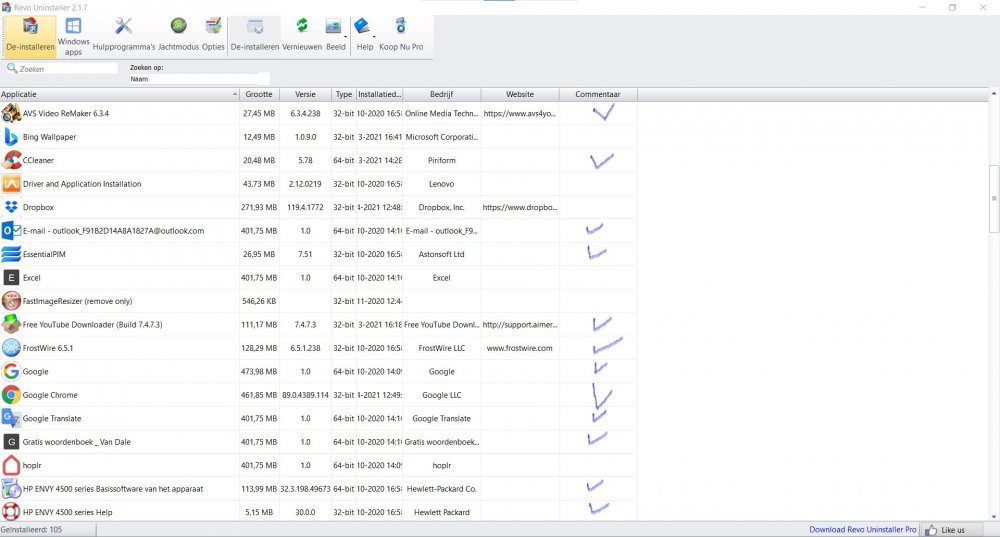This screenshot has height=537, width=1000.
Task: Select the Lenovo Driver and Application Installation icon
Action: pos(11,184)
